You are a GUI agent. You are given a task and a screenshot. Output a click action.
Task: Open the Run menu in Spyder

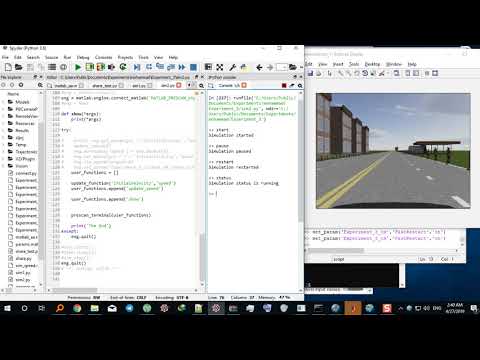click(x=67, y=57)
